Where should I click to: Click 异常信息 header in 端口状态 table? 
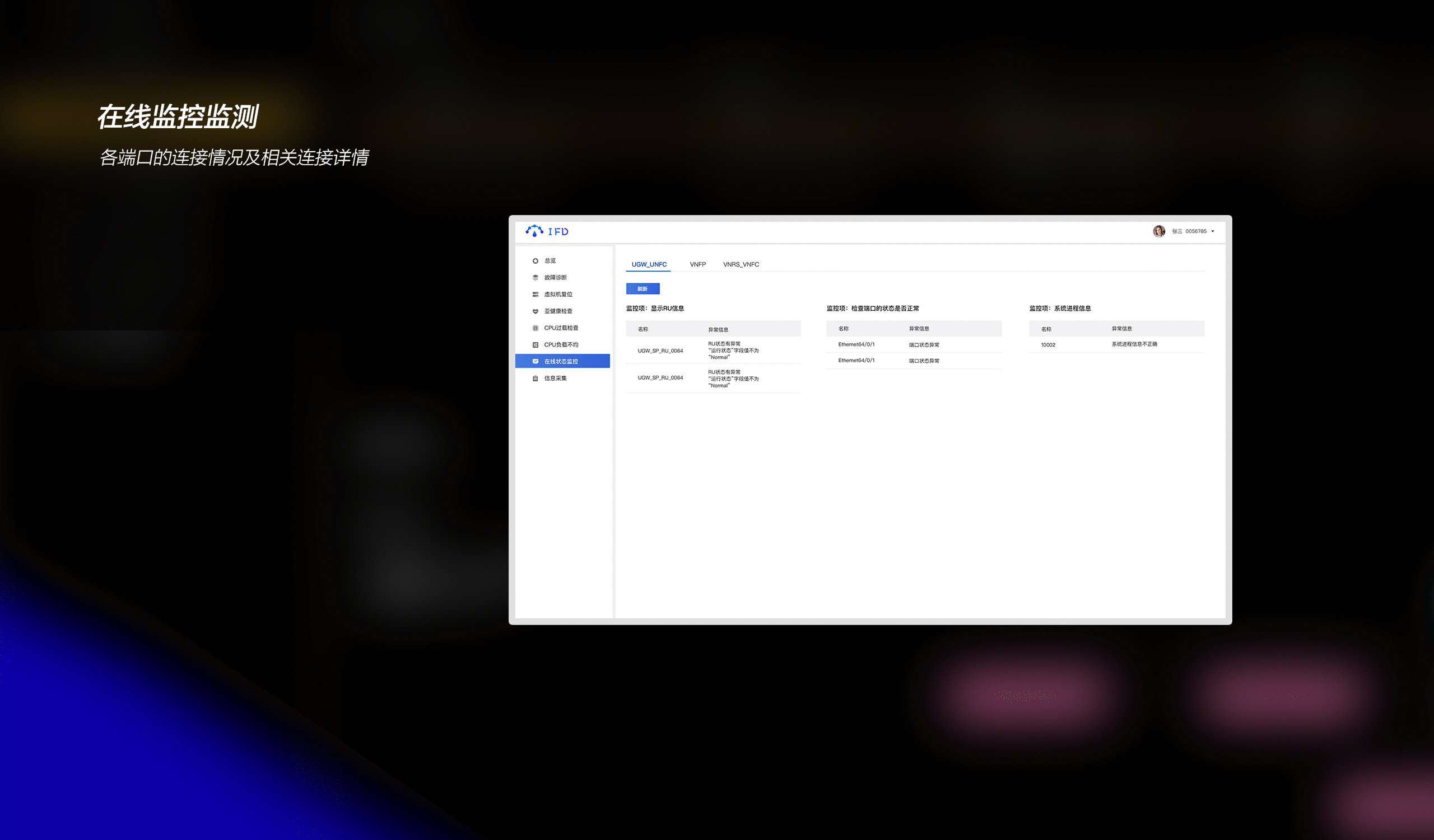[x=919, y=329]
